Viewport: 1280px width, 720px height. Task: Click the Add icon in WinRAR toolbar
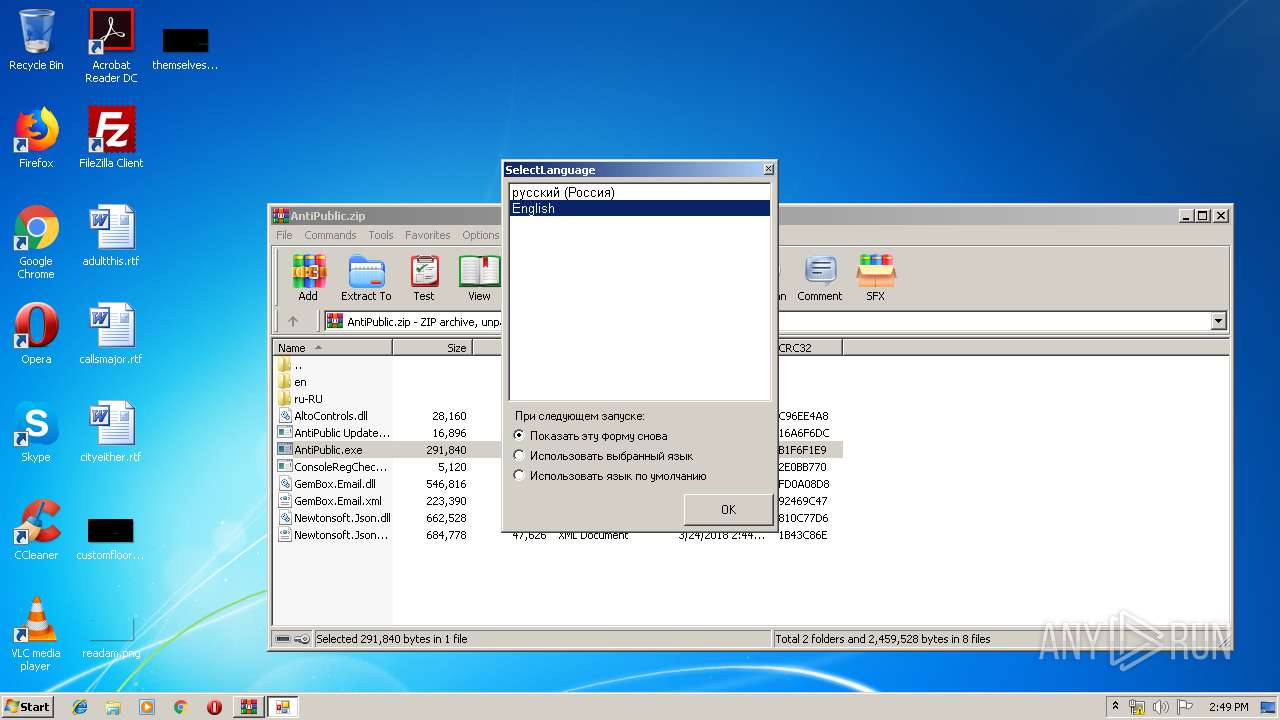tap(308, 278)
